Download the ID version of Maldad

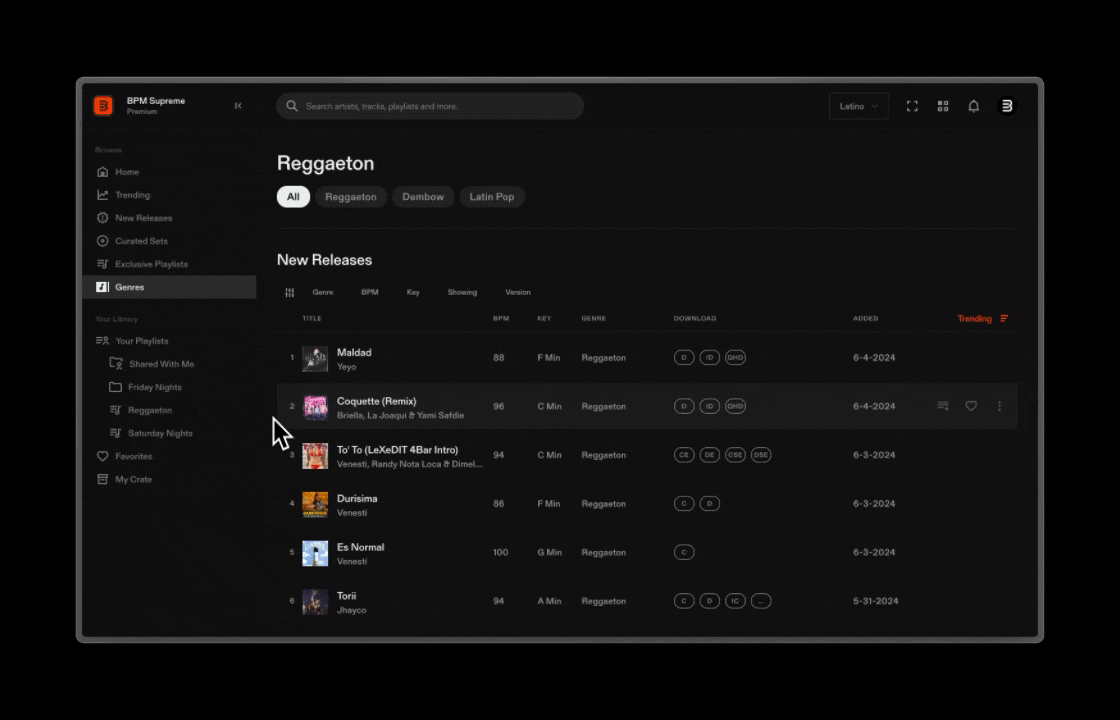(709, 357)
